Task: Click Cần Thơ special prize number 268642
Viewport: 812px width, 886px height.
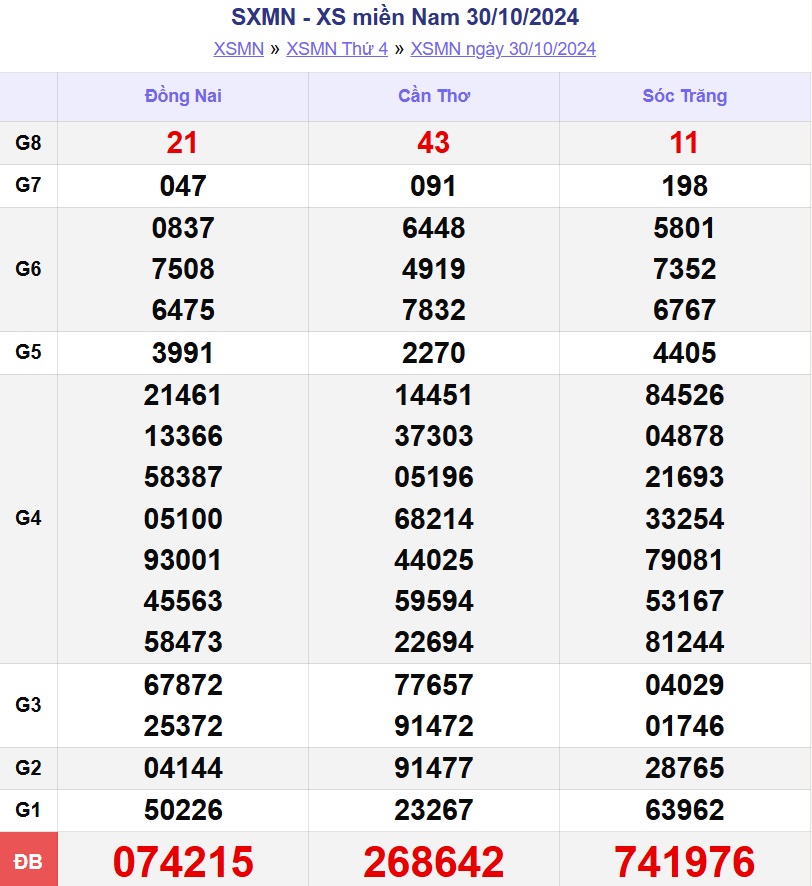Action: tap(434, 862)
